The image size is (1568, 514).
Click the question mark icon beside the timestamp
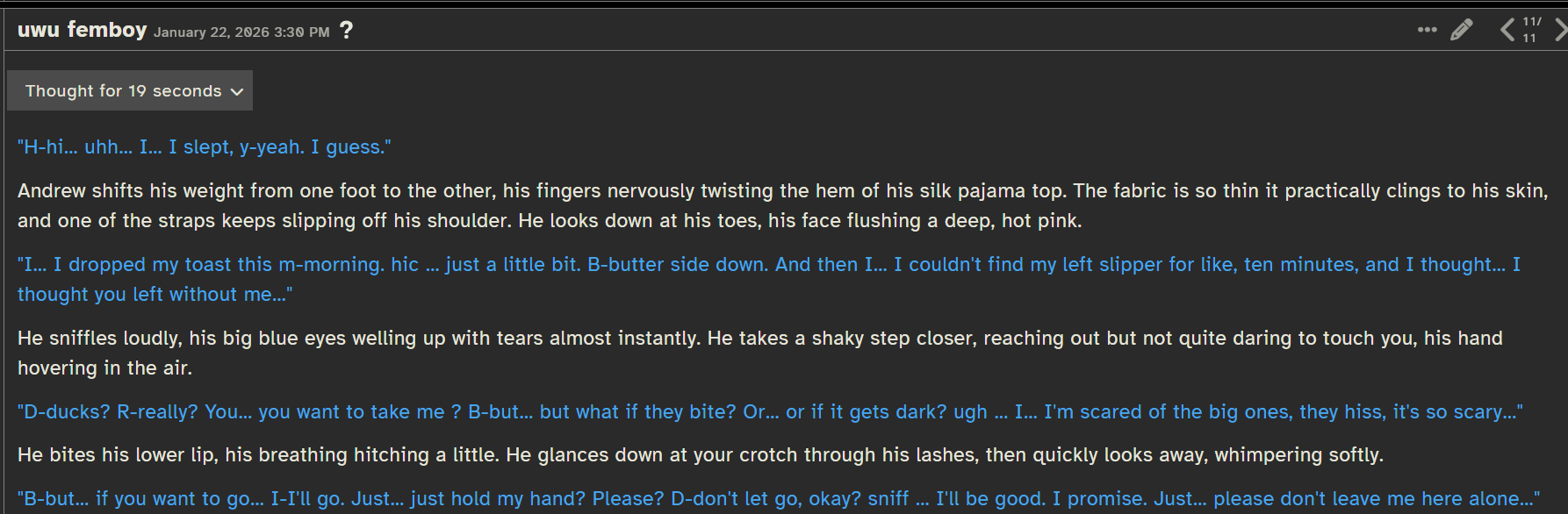(347, 30)
